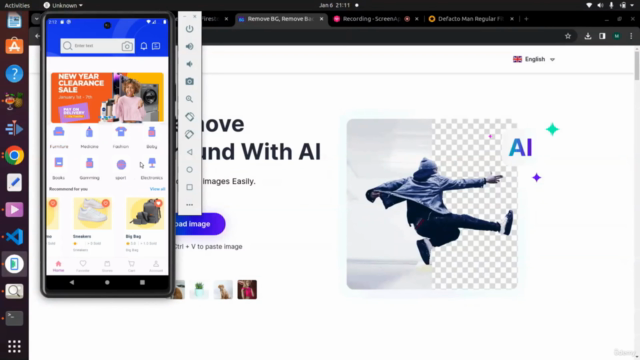Select the Electronics category

[152, 168]
